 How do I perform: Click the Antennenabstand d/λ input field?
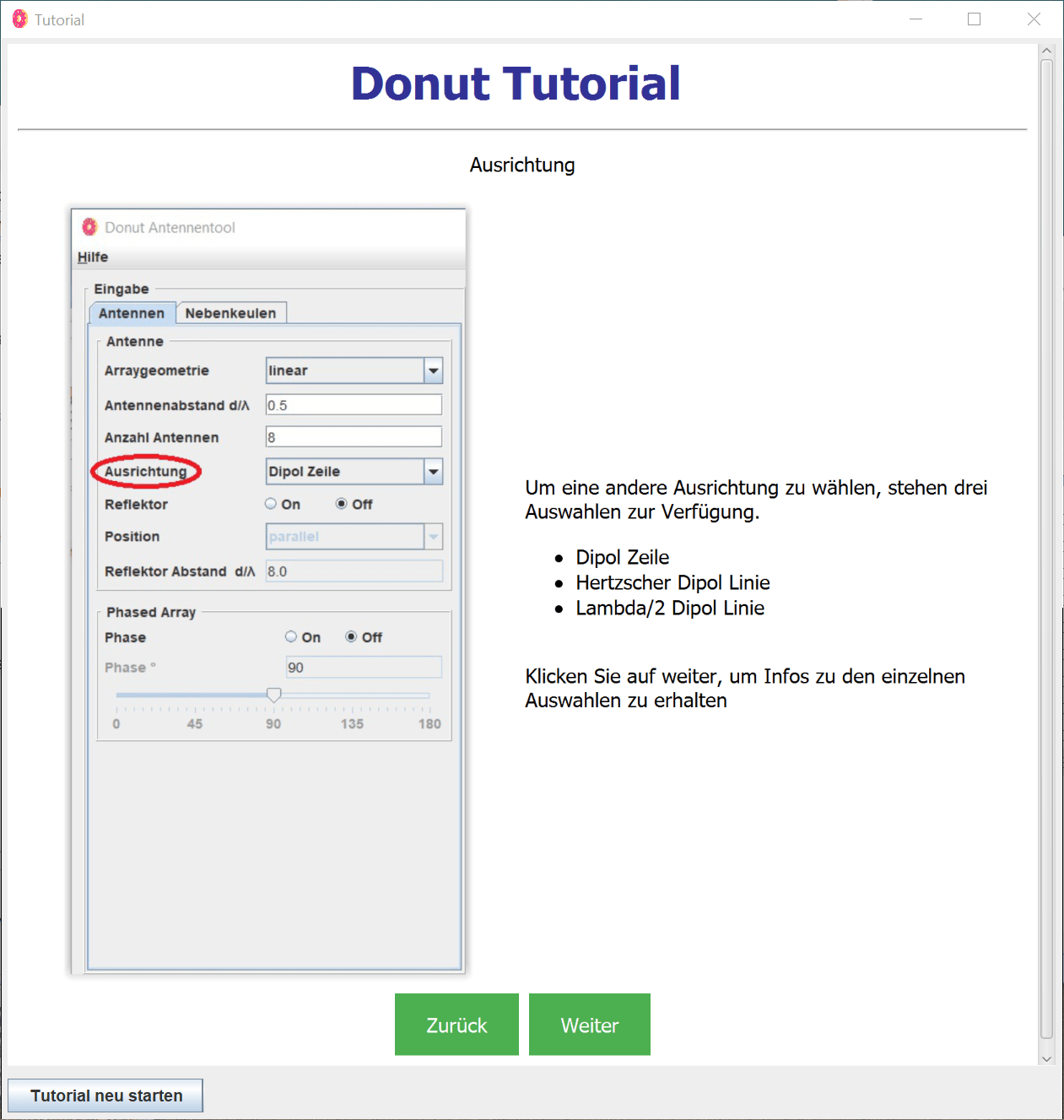354,405
